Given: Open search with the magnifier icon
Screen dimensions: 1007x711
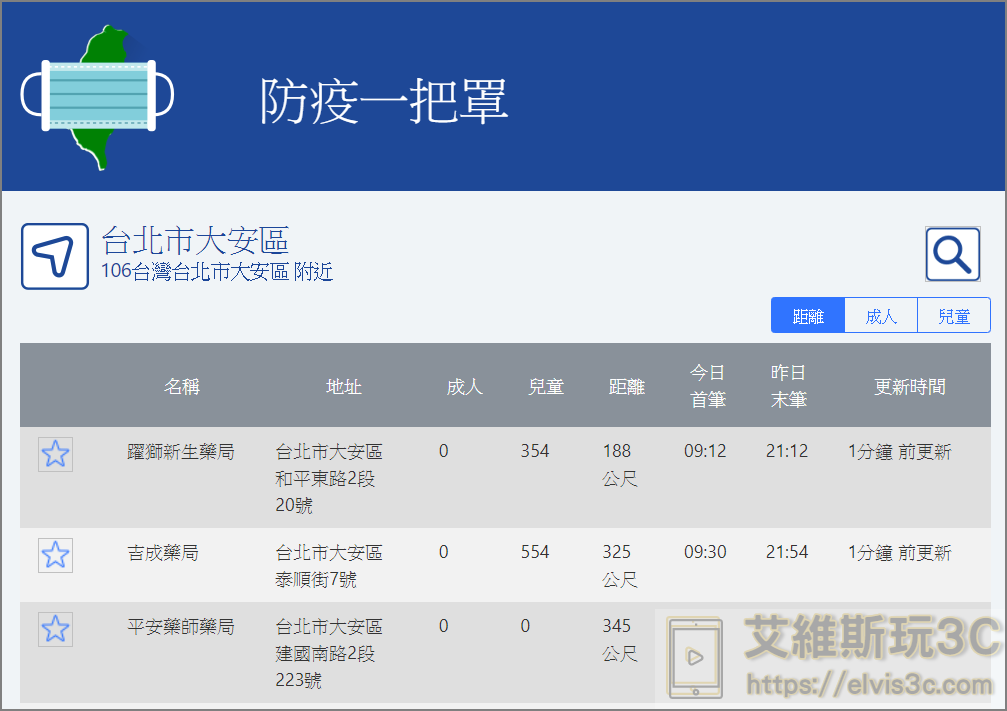Looking at the screenshot, I should tap(952, 254).
